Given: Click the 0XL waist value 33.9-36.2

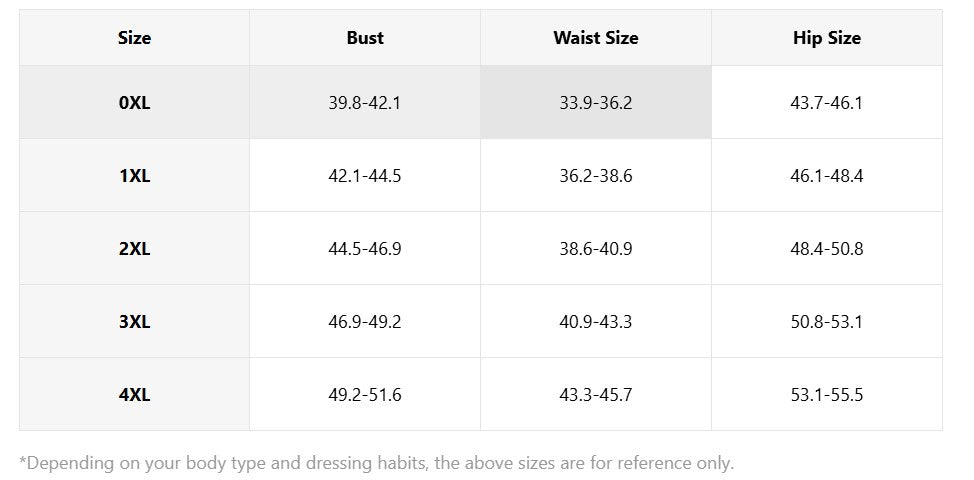Looking at the screenshot, I should [x=596, y=102].
